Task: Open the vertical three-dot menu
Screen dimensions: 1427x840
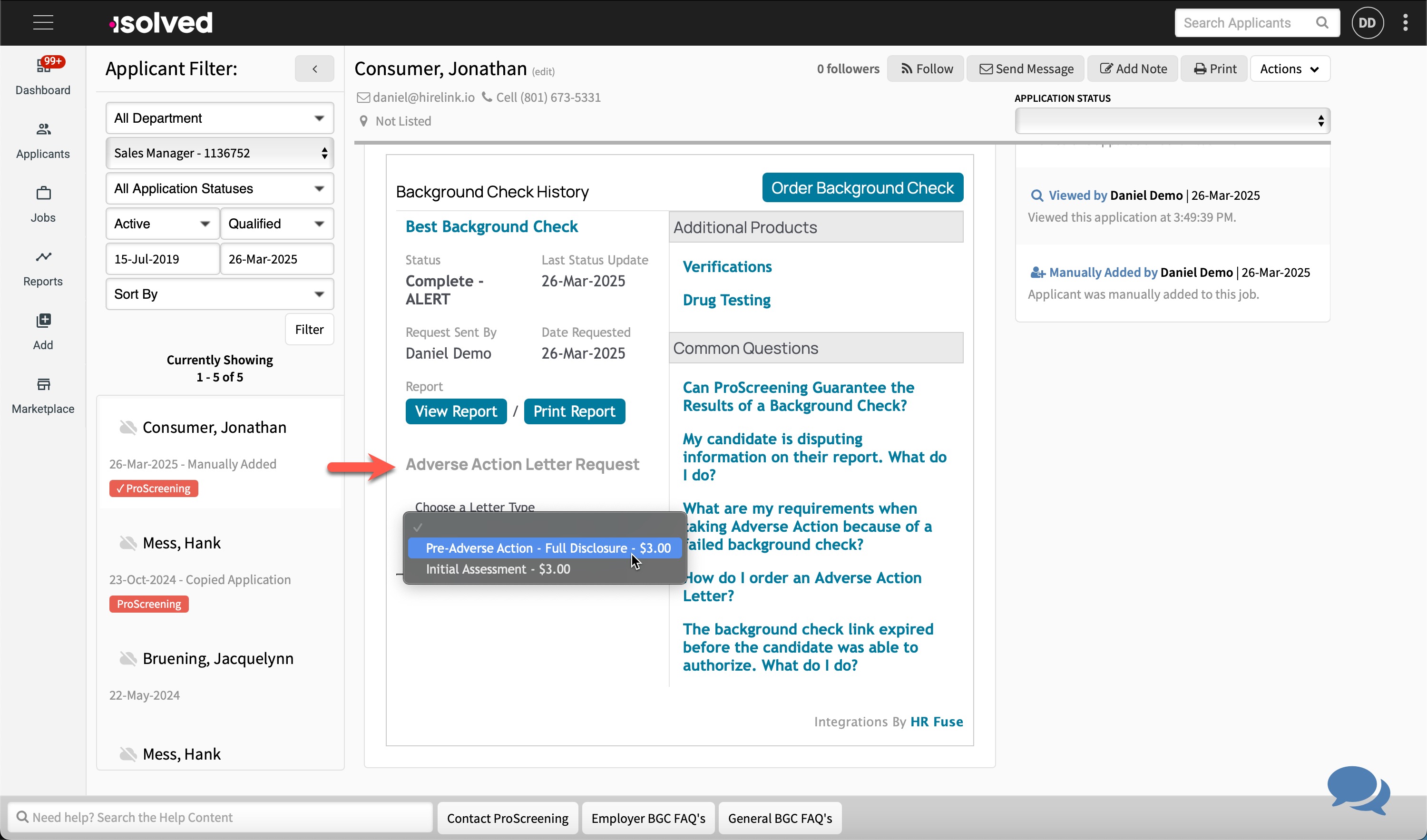Action: (x=1406, y=23)
